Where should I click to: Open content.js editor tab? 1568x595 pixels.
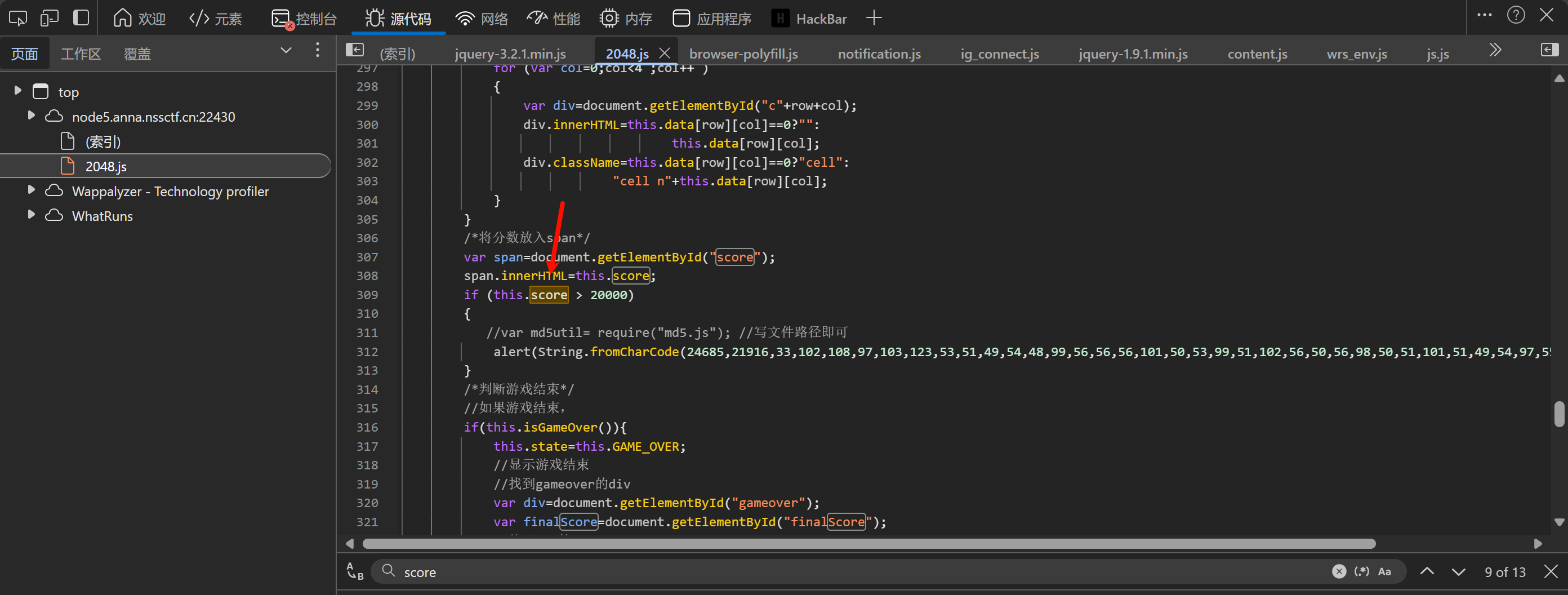click(1257, 54)
